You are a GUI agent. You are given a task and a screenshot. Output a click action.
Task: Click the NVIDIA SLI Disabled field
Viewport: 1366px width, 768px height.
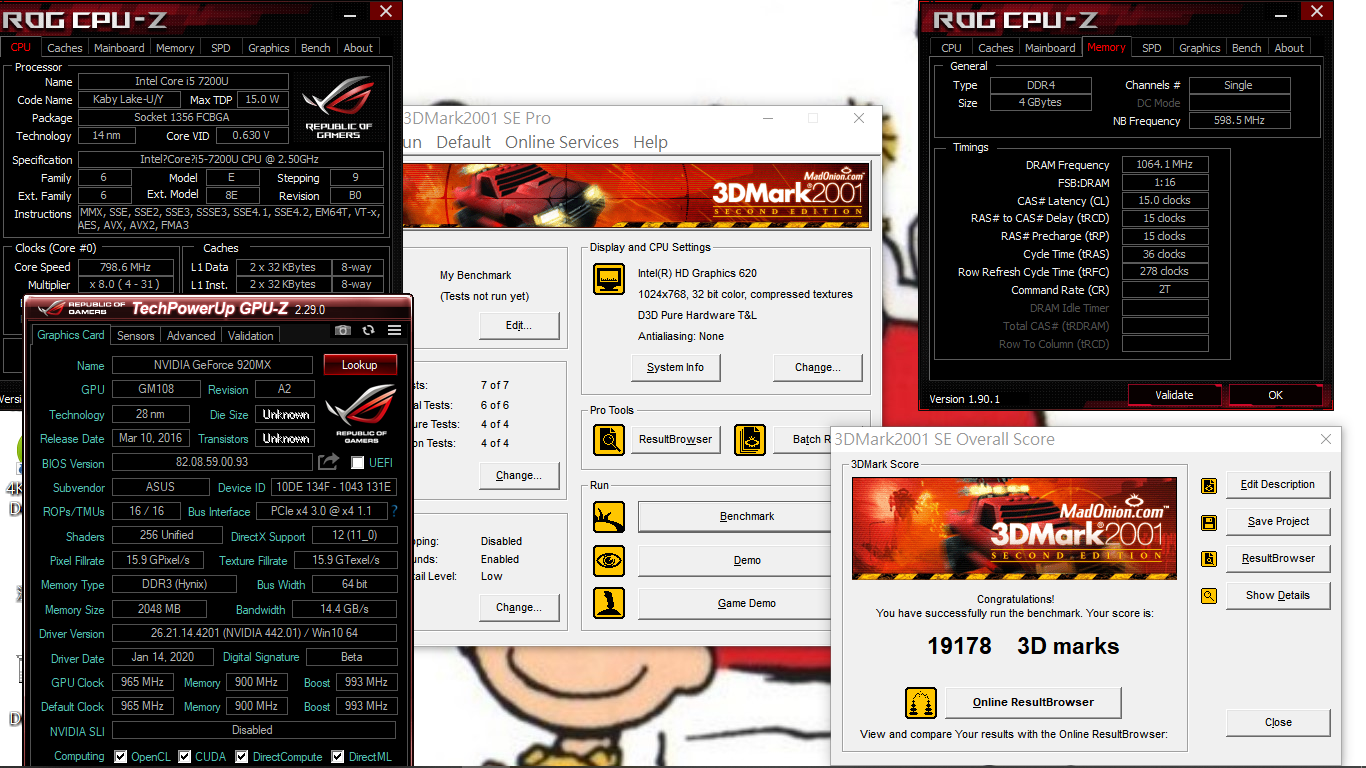pos(253,731)
